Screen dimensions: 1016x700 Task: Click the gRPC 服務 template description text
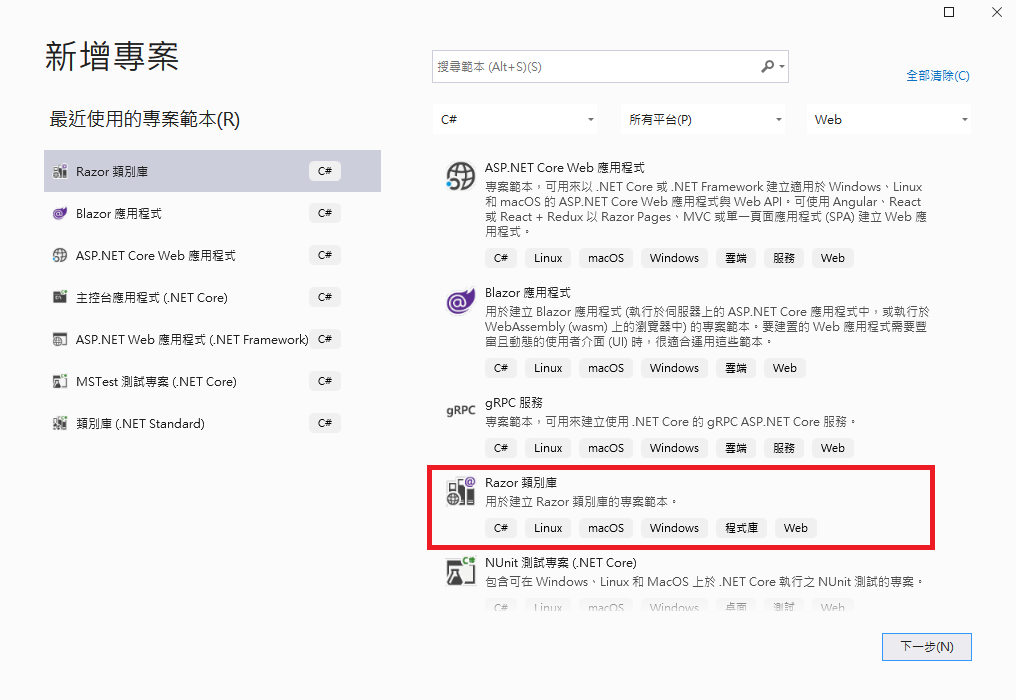click(x=671, y=422)
